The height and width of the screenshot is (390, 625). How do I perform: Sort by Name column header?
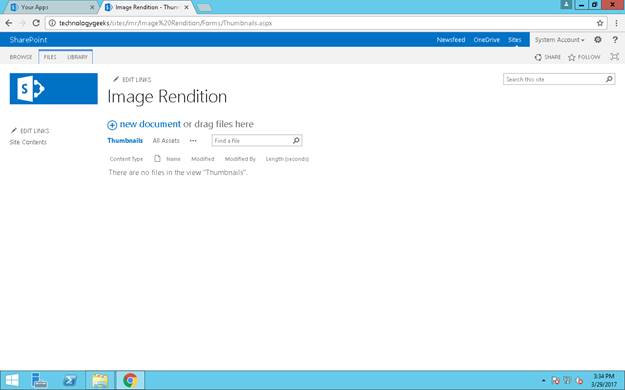tap(173, 159)
